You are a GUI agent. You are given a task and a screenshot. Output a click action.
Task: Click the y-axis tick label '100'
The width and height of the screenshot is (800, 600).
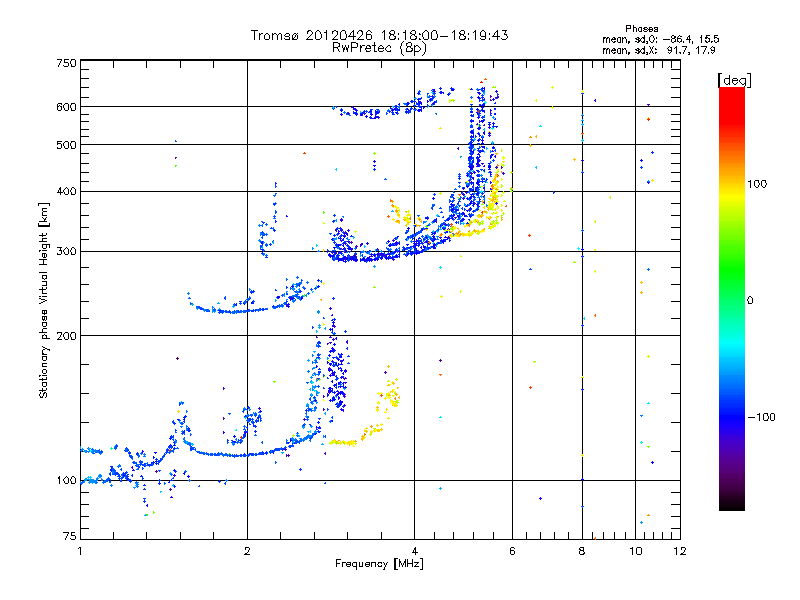coord(66,480)
